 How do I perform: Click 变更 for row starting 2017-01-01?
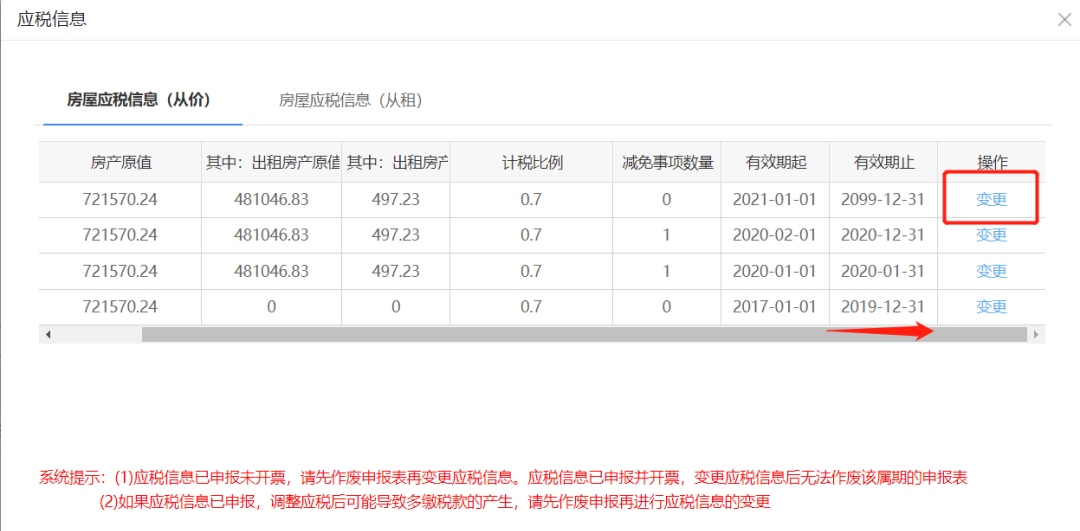click(x=991, y=306)
